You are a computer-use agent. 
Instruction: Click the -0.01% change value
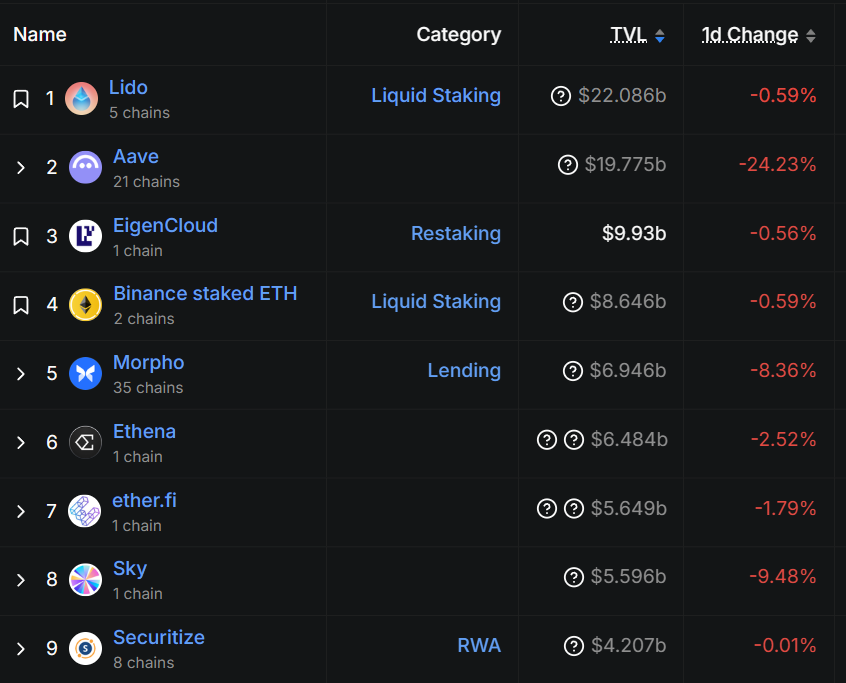click(784, 646)
